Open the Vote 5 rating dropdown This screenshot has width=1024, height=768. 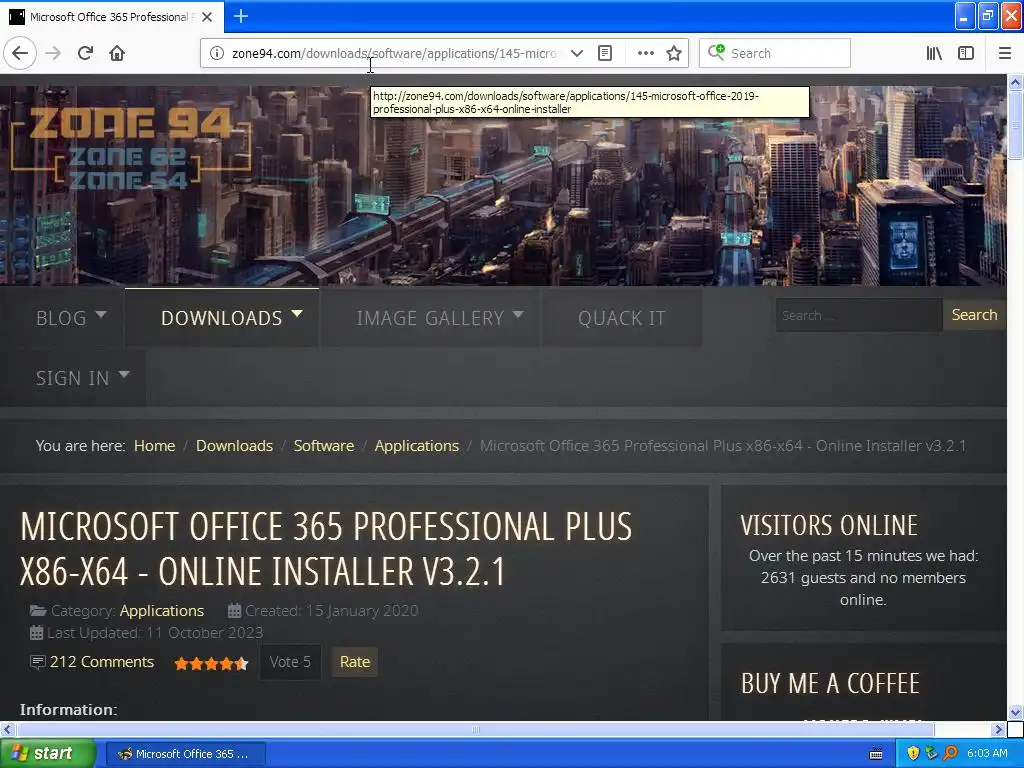pos(290,662)
